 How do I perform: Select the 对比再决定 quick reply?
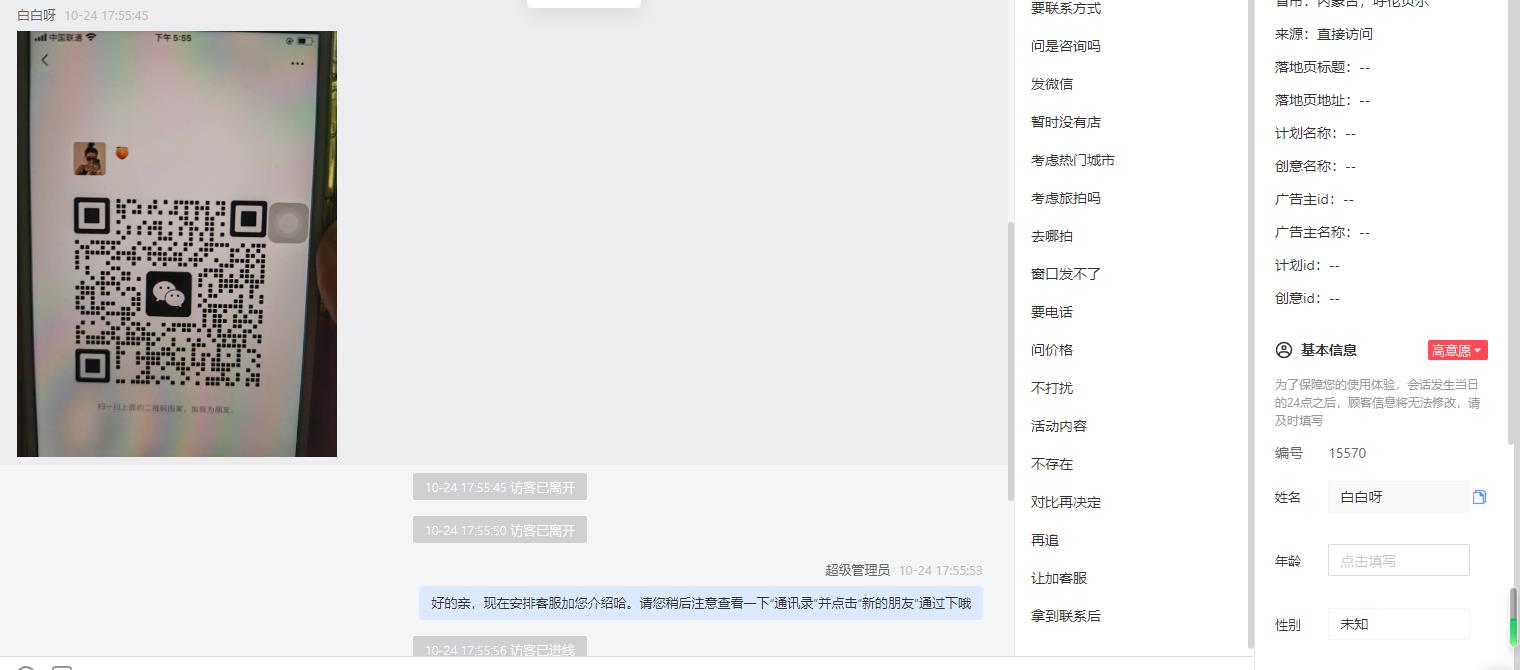[x=1066, y=502]
